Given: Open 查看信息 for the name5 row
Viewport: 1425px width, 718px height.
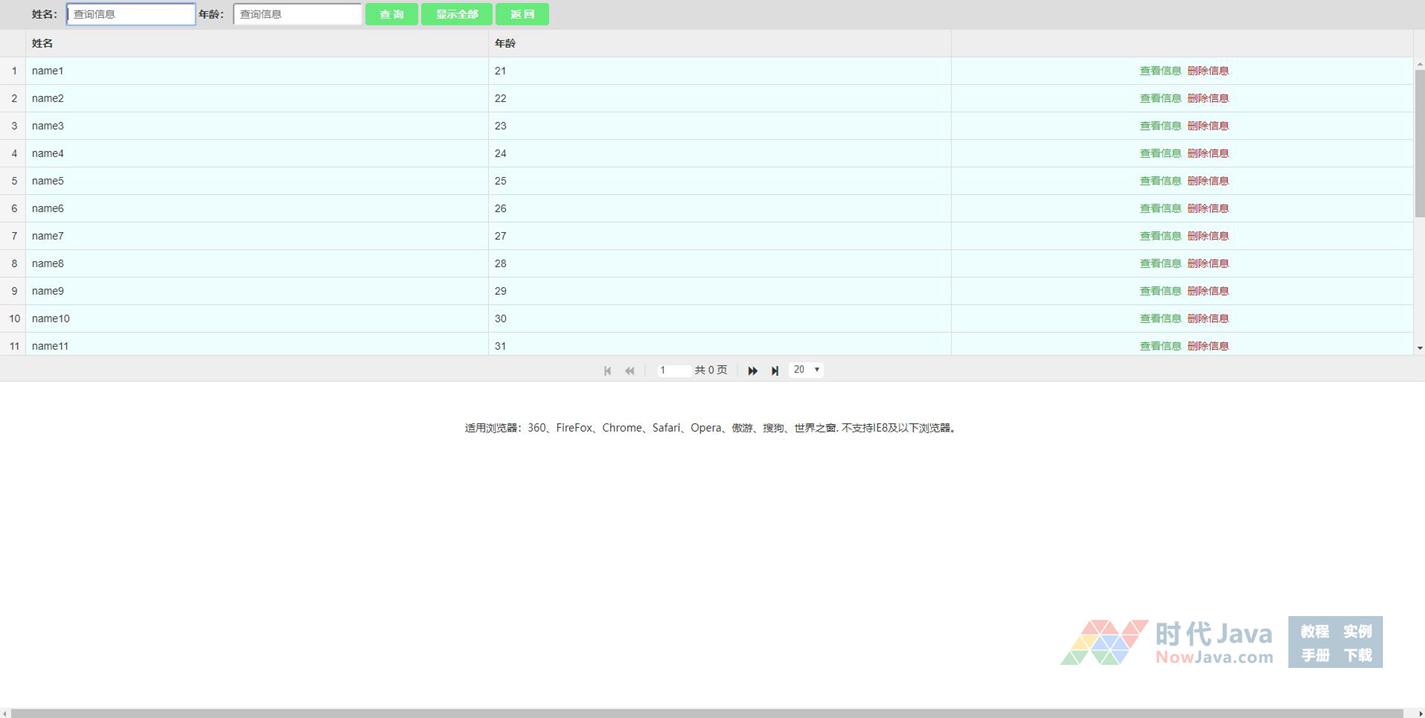Looking at the screenshot, I should [1160, 181].
